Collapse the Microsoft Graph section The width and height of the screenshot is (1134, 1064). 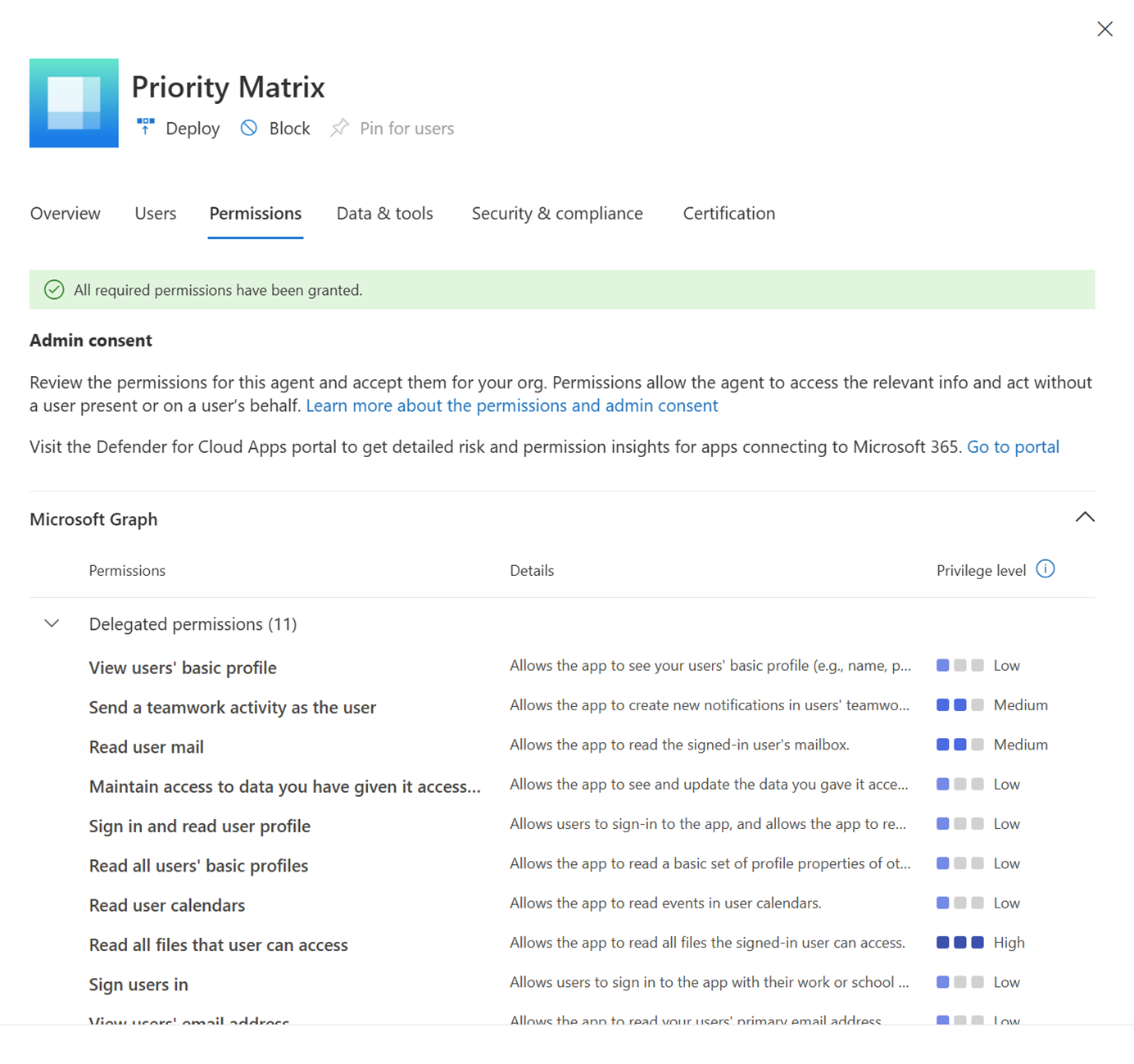[x=1085, y=517]
